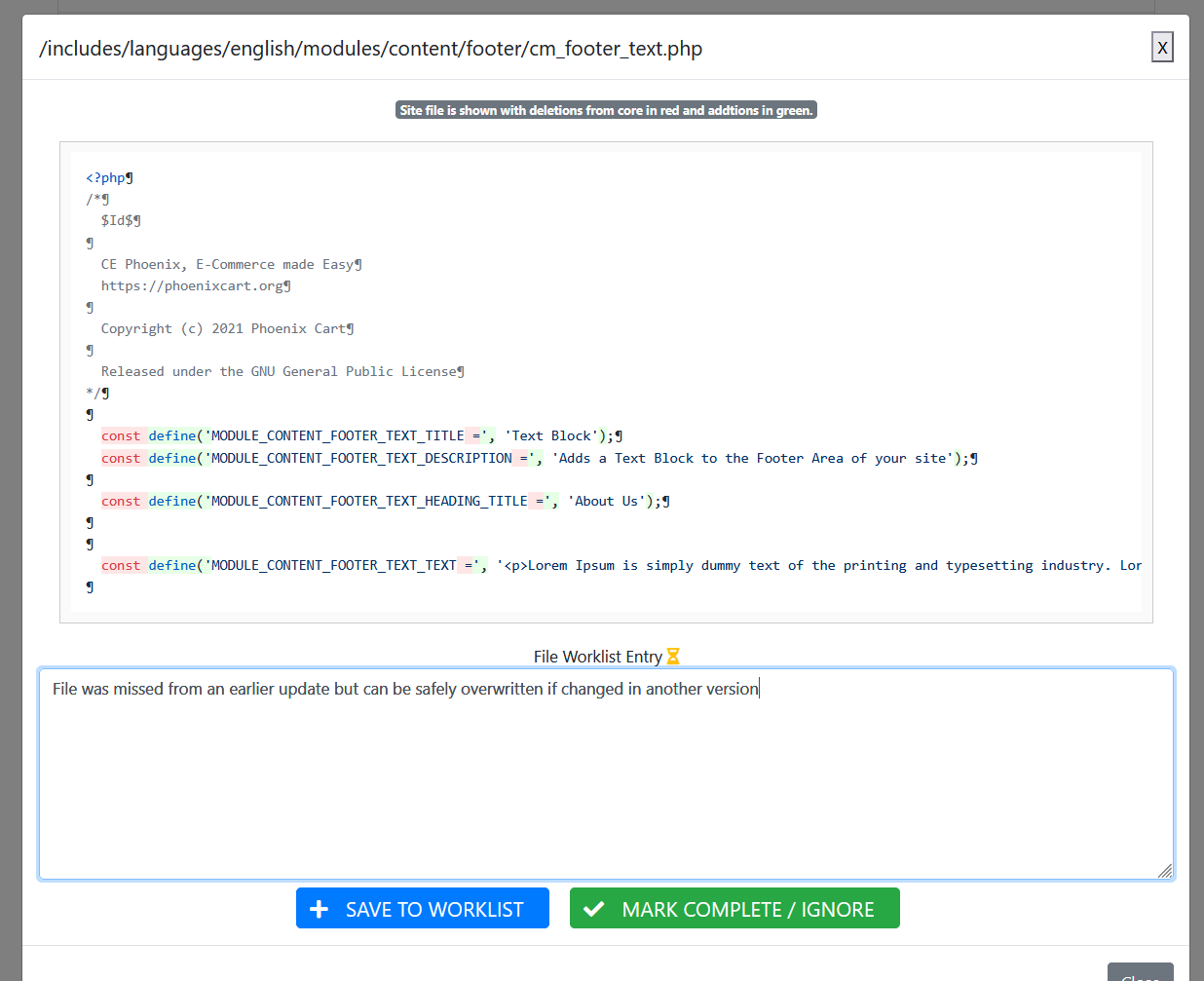Click the partially visible Close button
The image size is (1204, 981).
click(1140, 972)
